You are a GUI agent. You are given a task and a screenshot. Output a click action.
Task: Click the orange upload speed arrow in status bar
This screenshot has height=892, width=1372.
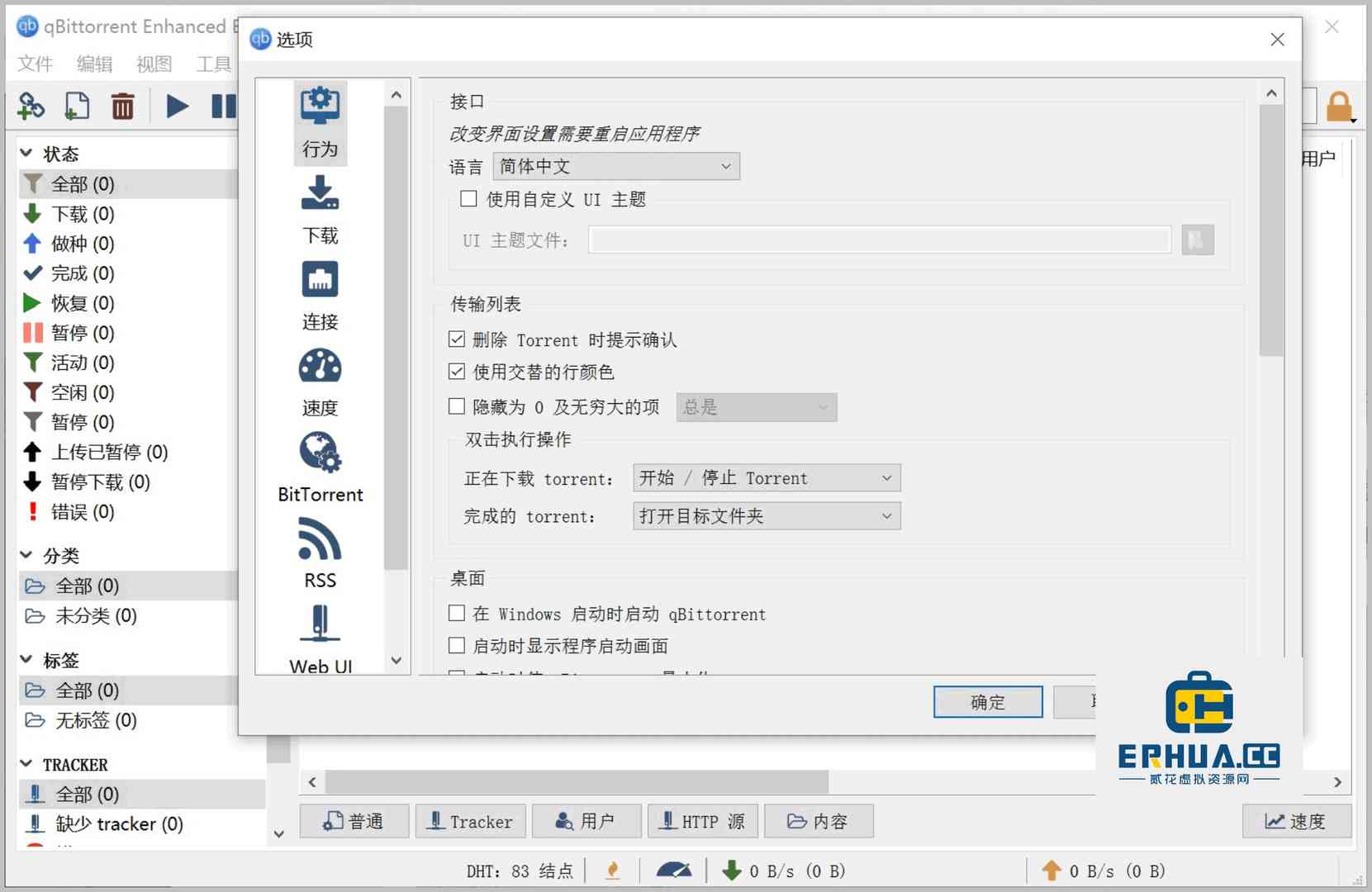tap(1052, 871)
